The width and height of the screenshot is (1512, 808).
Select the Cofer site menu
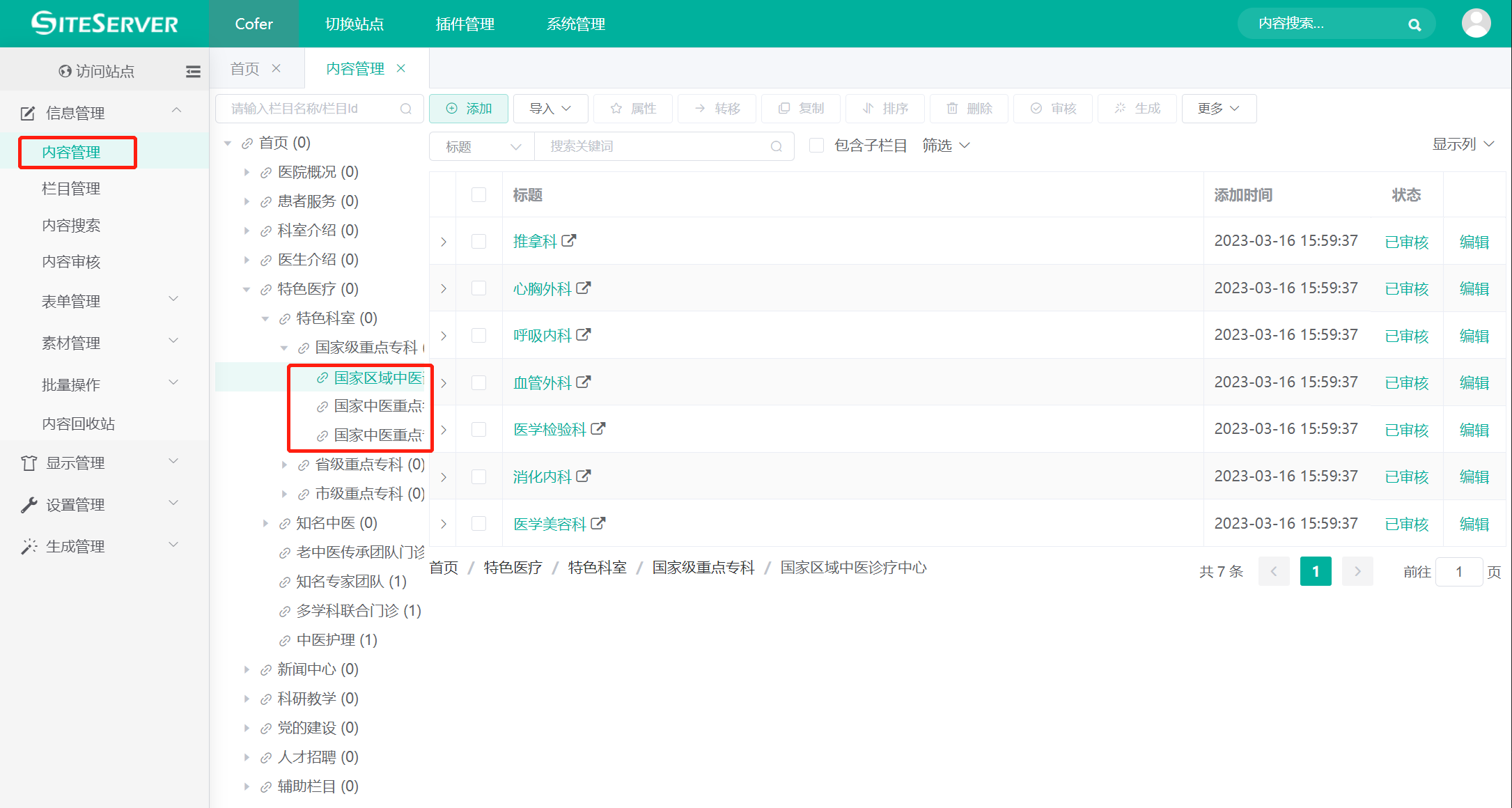coord(254,24)
